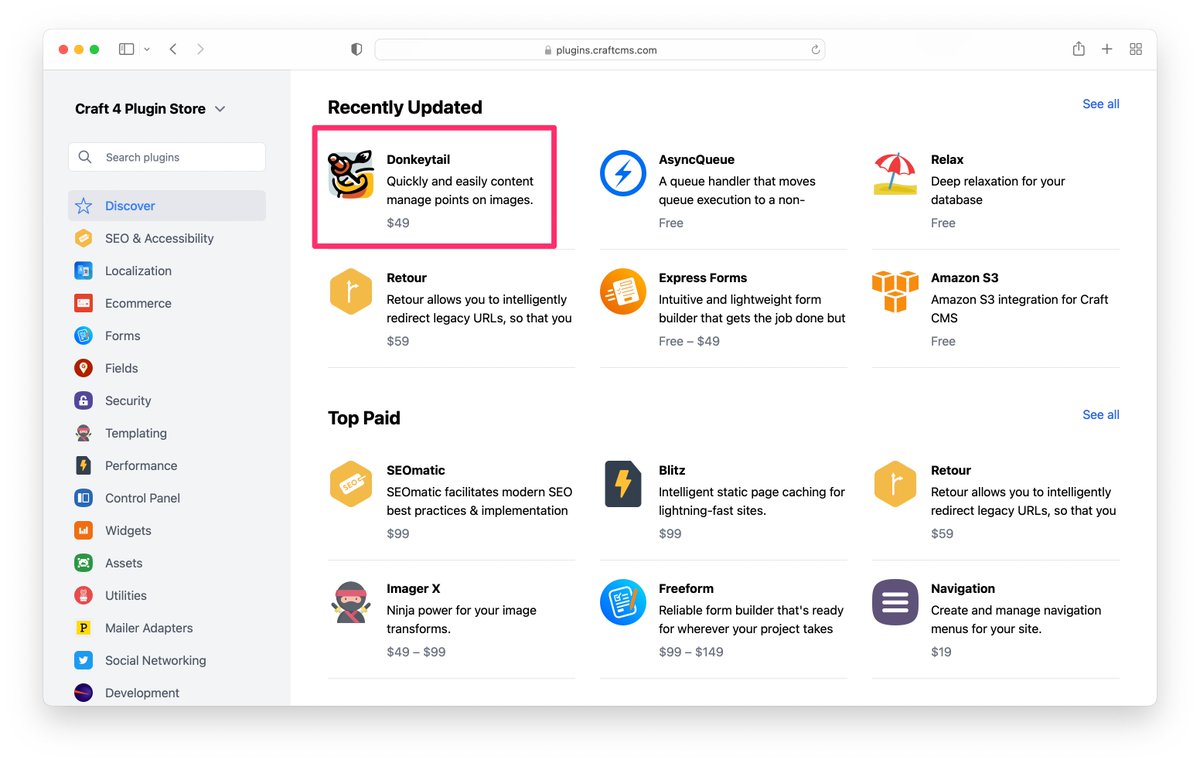Click the Widgets category icon
This screenshot has height=763, width=1200.
[84, 531]
